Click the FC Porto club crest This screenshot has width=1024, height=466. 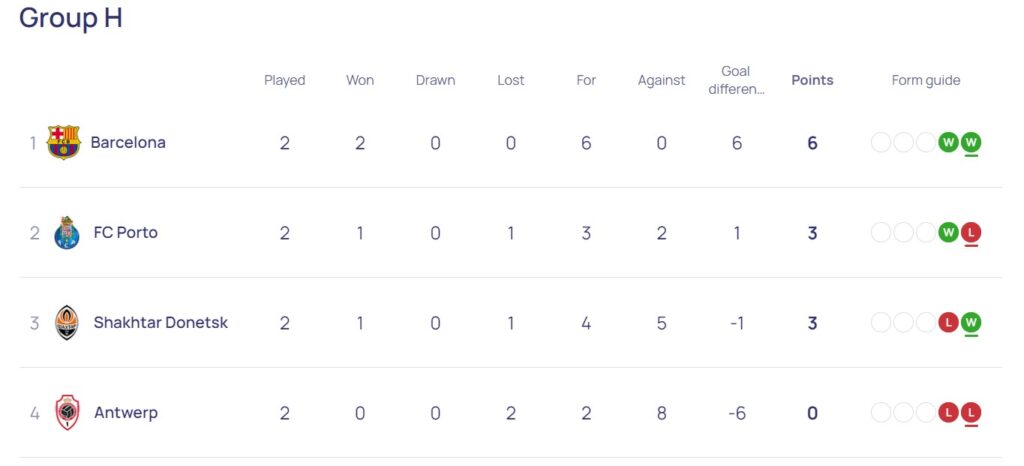[67, 233]
